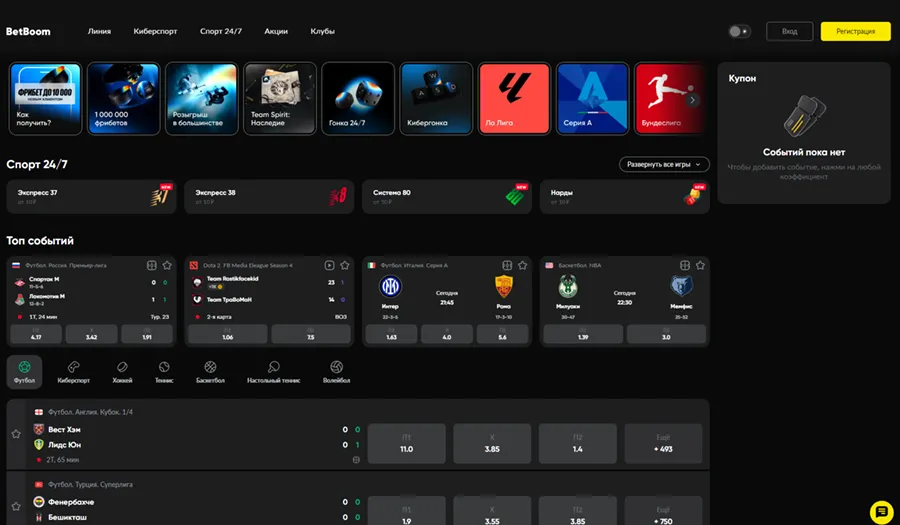The width and height of the screenshot is (900, 525).
Task: Play the Dota 2 match video stream
Action: click(x=329, y=265)
